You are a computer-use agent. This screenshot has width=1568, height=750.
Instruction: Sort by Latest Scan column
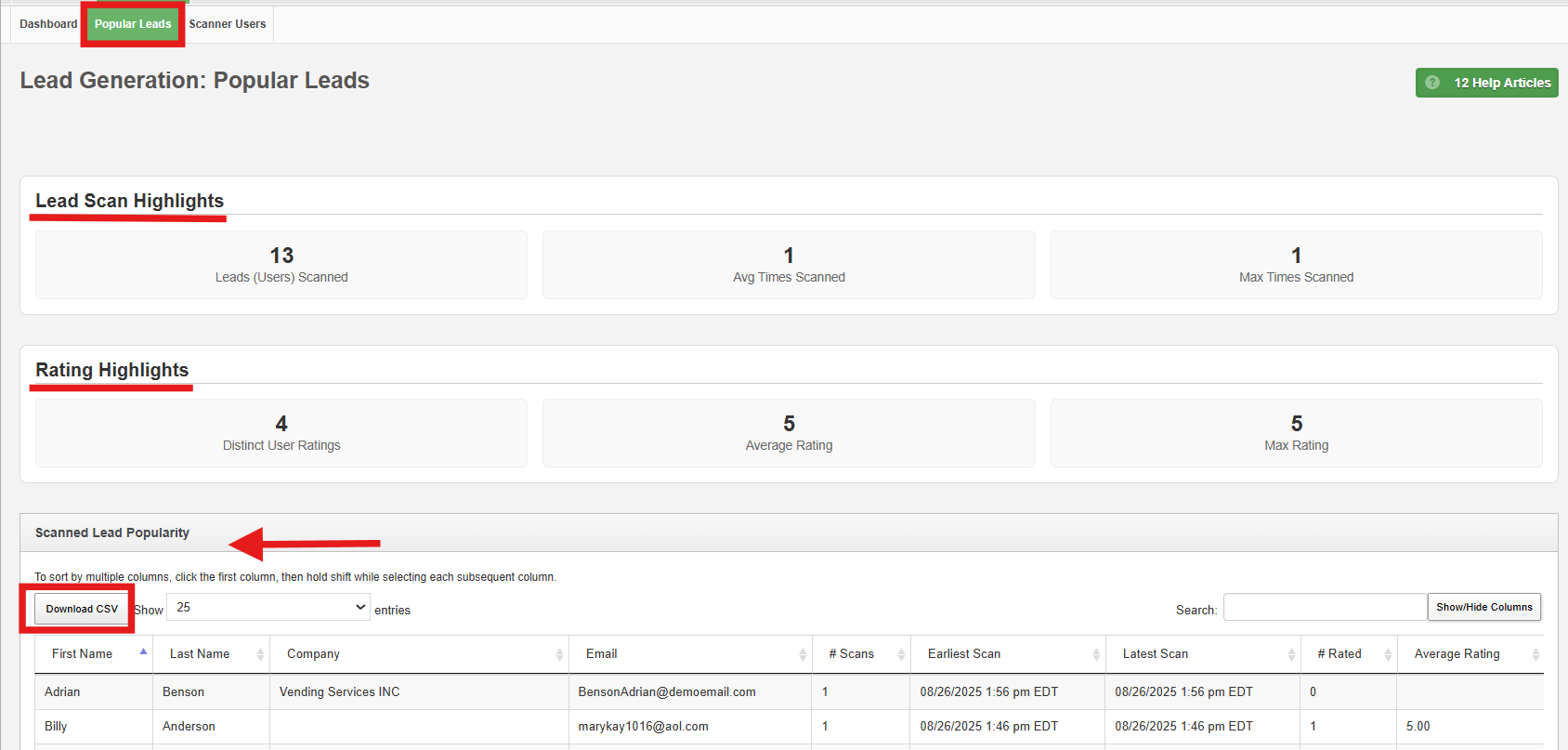click(x=1155, y=654)
